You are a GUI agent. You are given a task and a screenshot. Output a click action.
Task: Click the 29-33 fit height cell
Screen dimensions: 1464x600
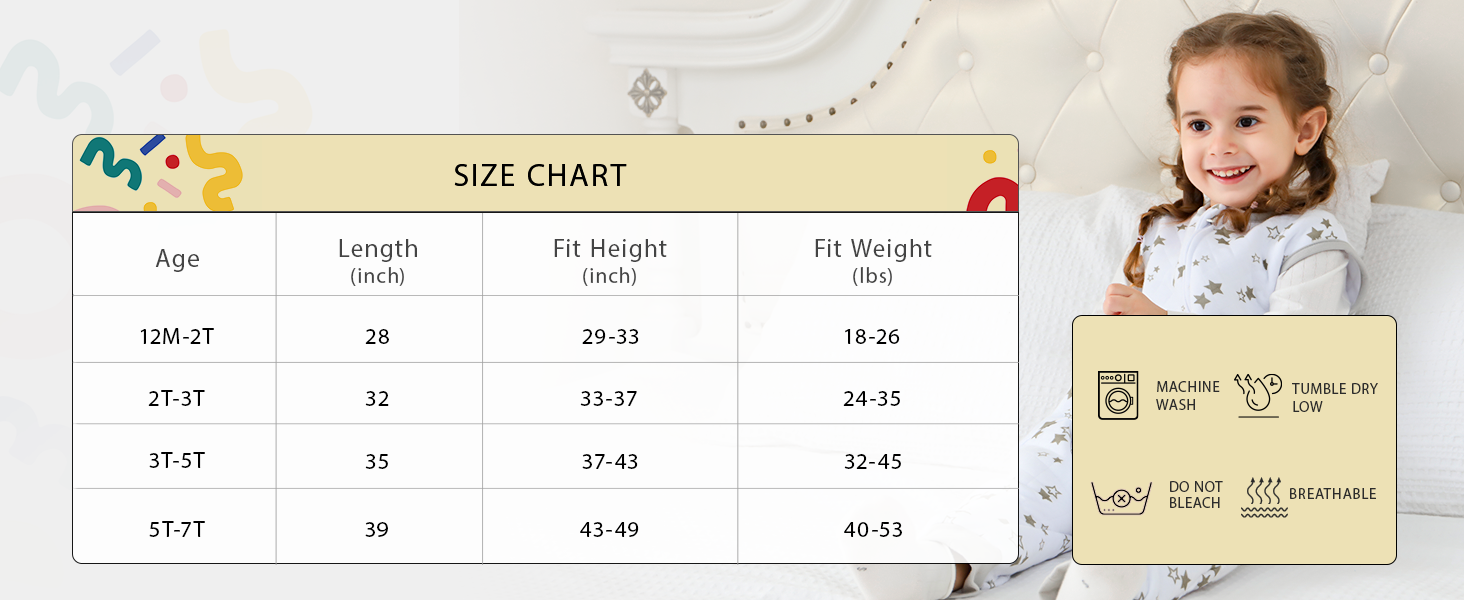click(609, 337)
